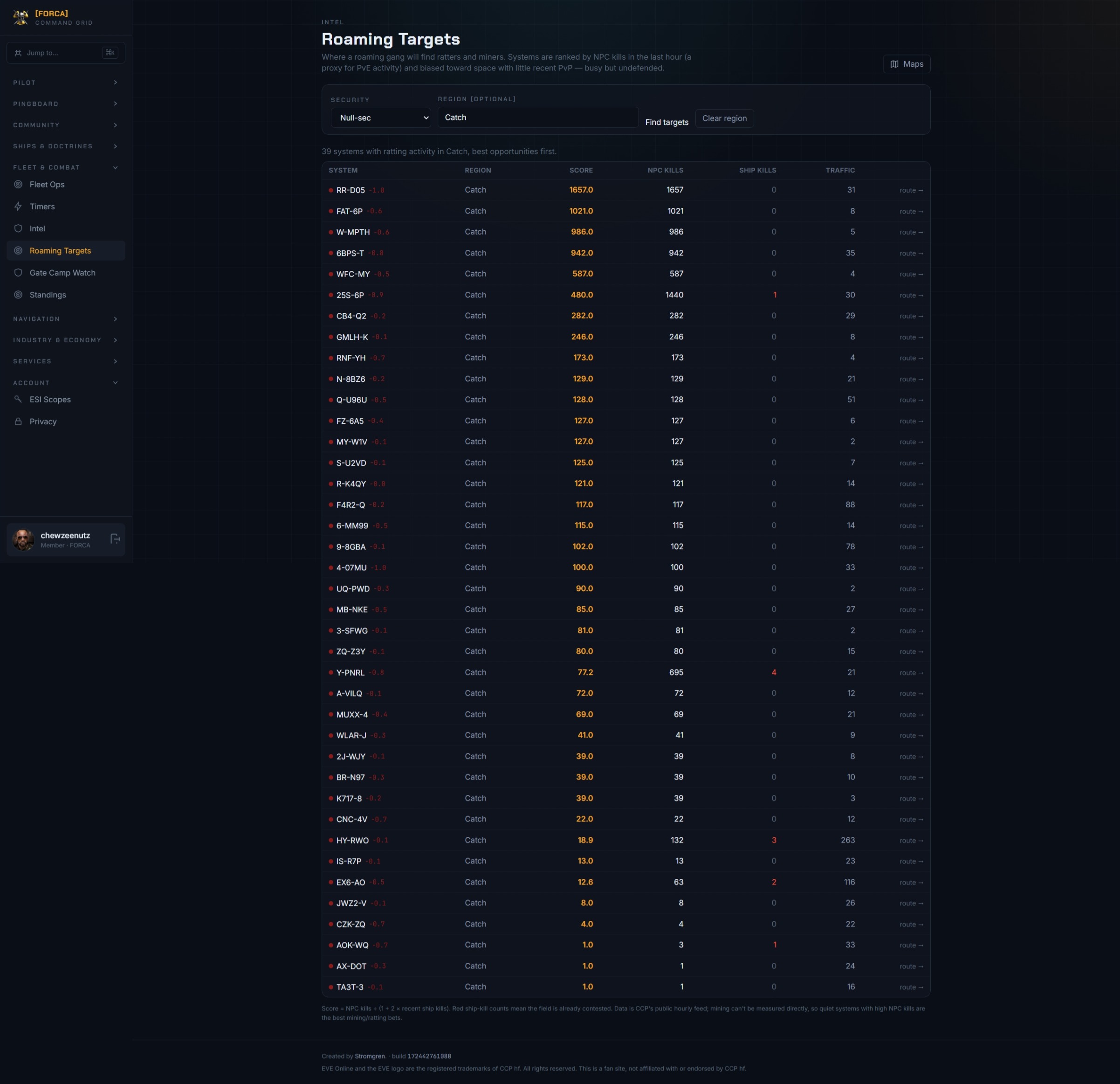Click the Intel shield icon
Image resolution: width=1120 pixels, height=1084 pixels.
point(18,228)
